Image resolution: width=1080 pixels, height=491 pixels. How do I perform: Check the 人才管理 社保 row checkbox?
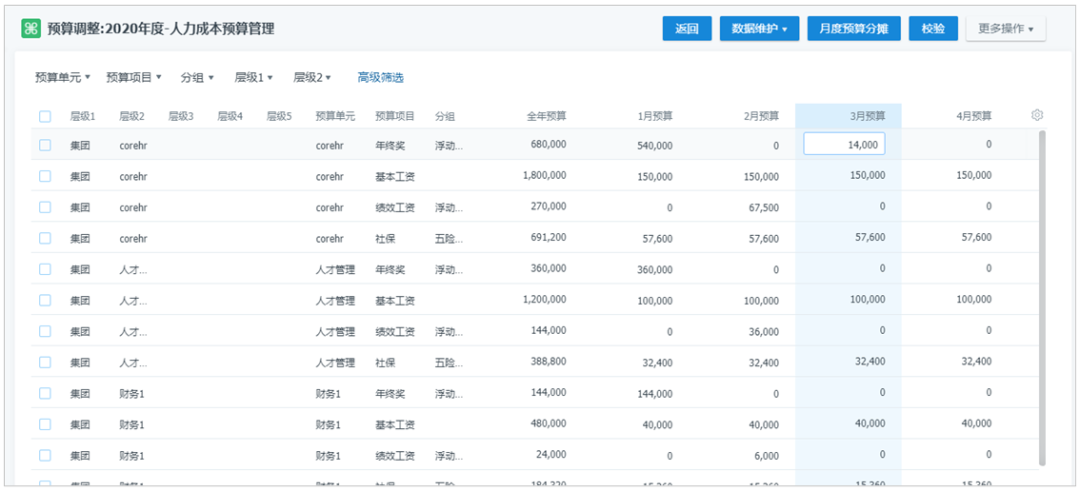(45, 362)
